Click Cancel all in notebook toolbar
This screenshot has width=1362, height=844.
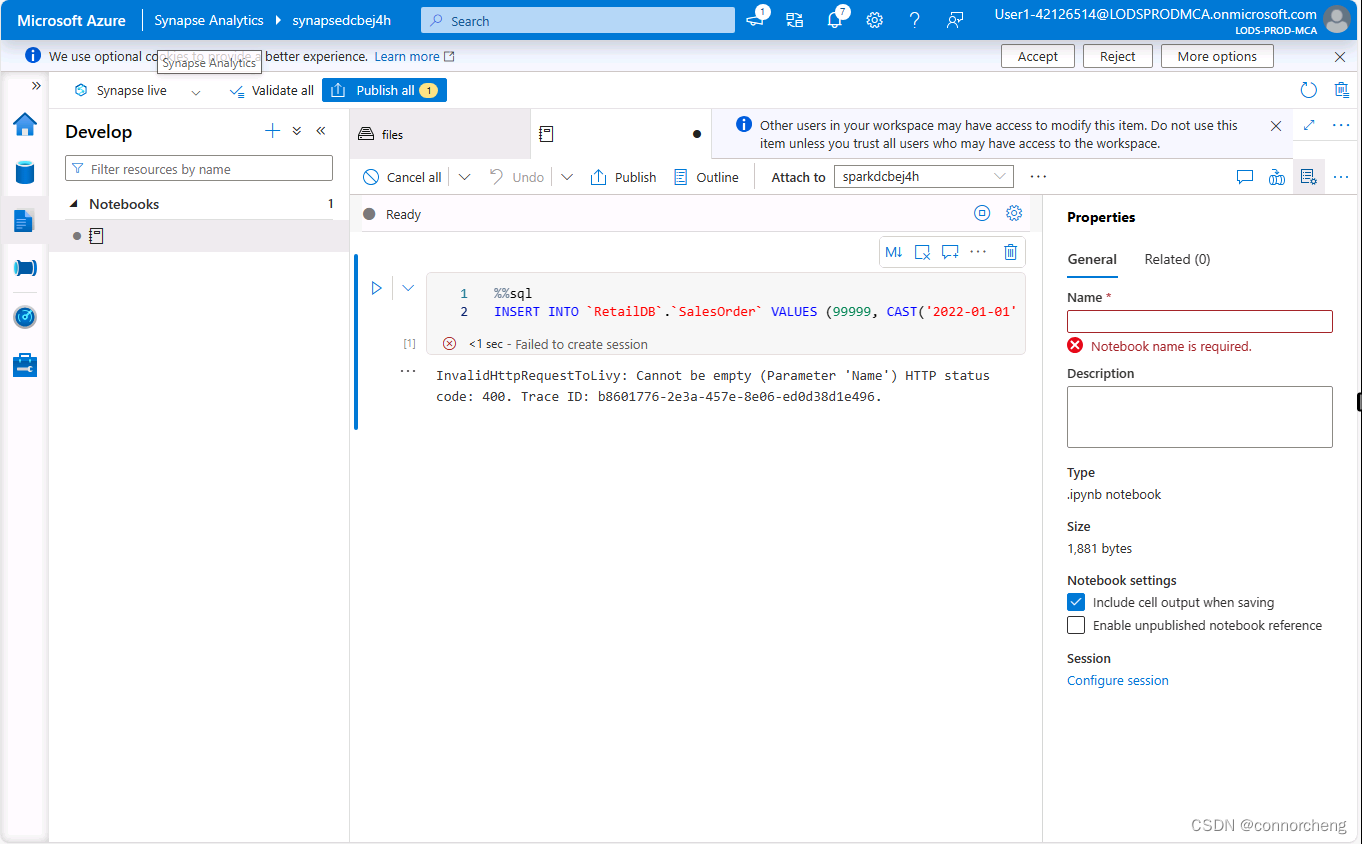[x=402, y=177]
